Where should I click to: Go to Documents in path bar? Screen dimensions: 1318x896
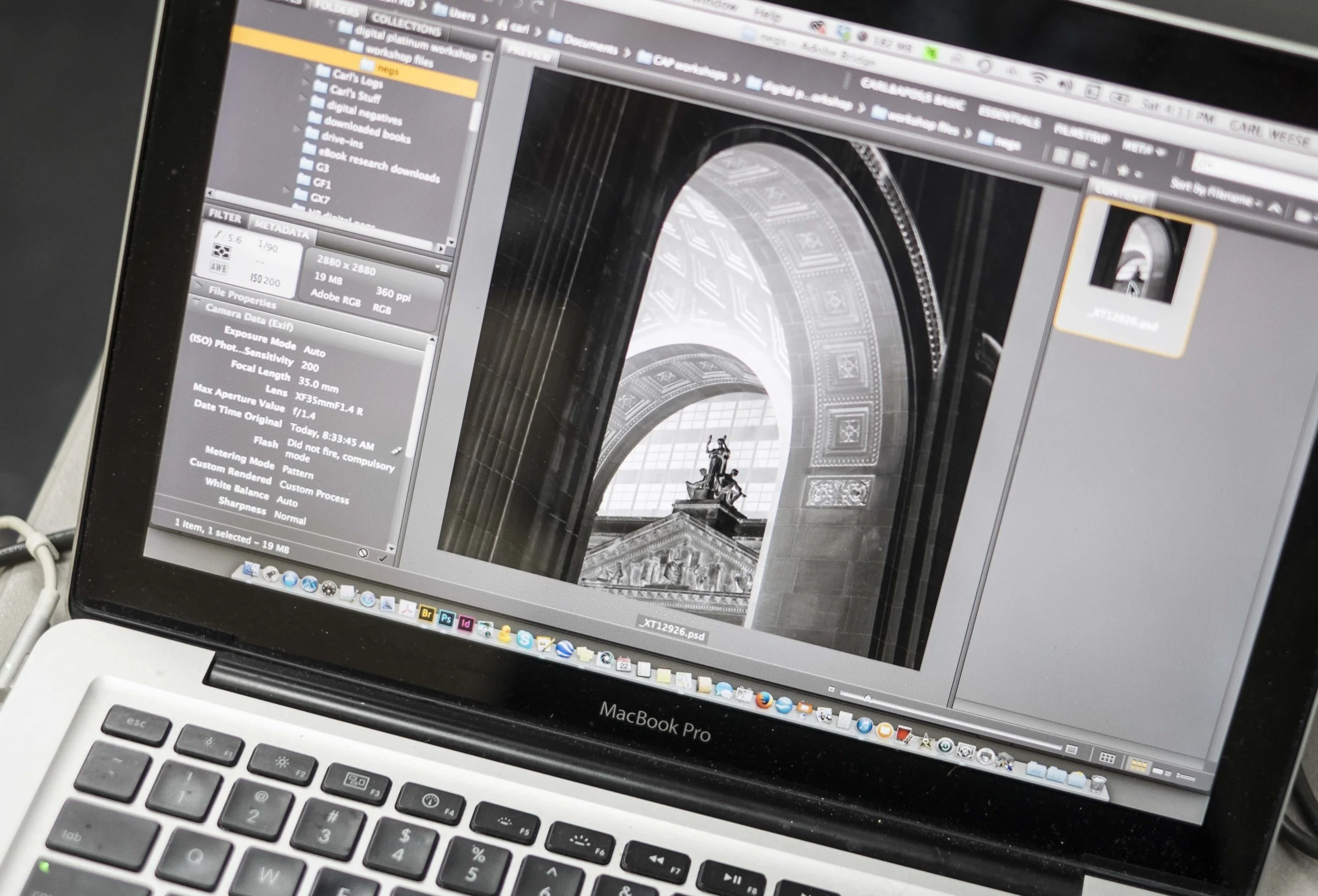[x=584, y=43]
